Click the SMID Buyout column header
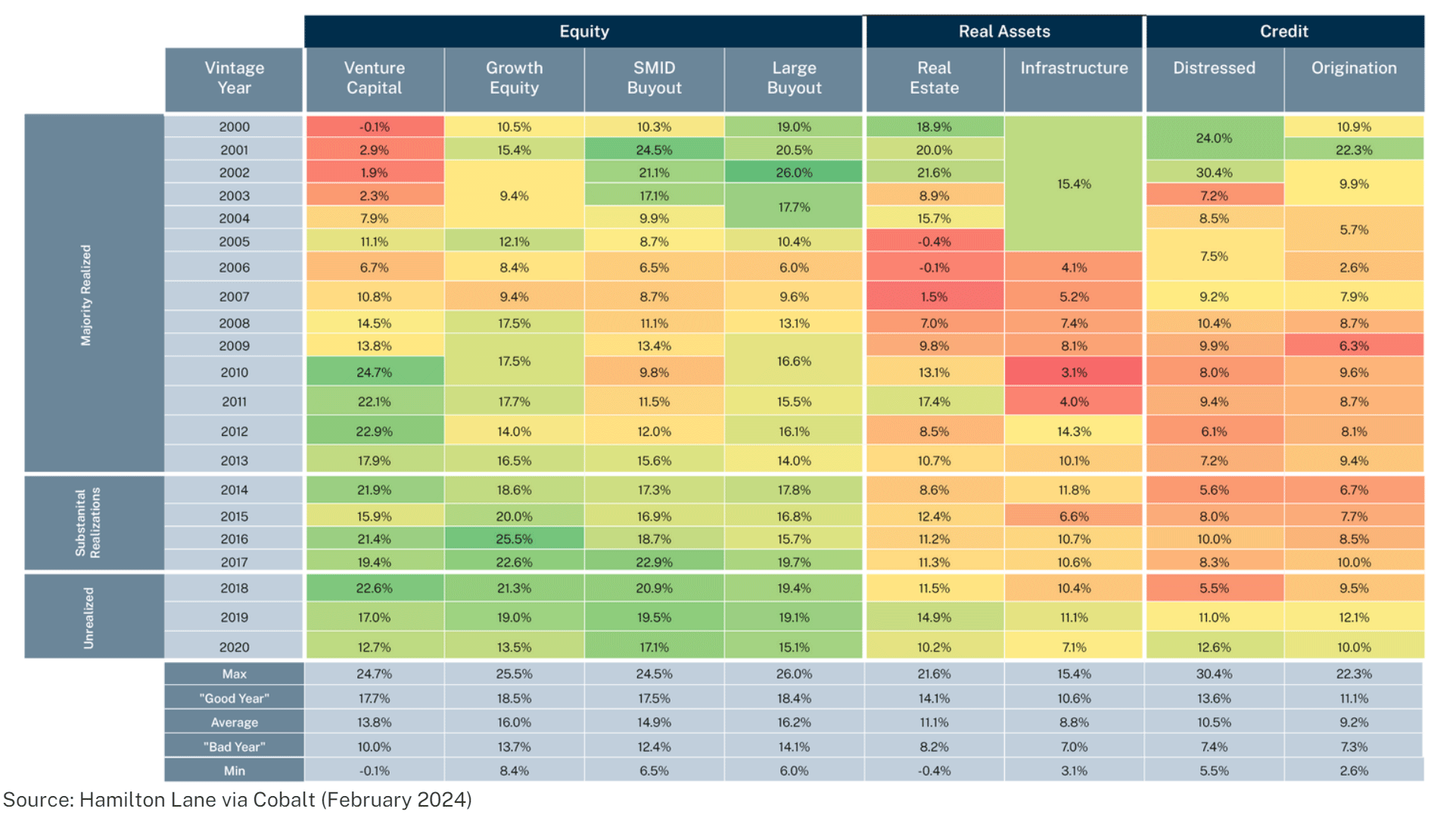 pos(654,78)
